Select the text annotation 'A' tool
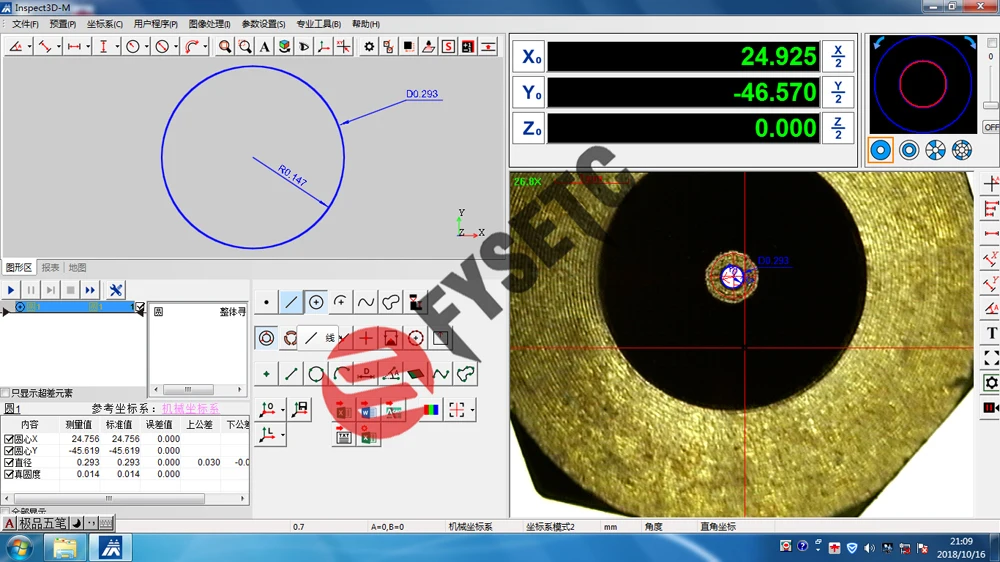This screenshot has width=1000, height=562. [x=264, y=47]
